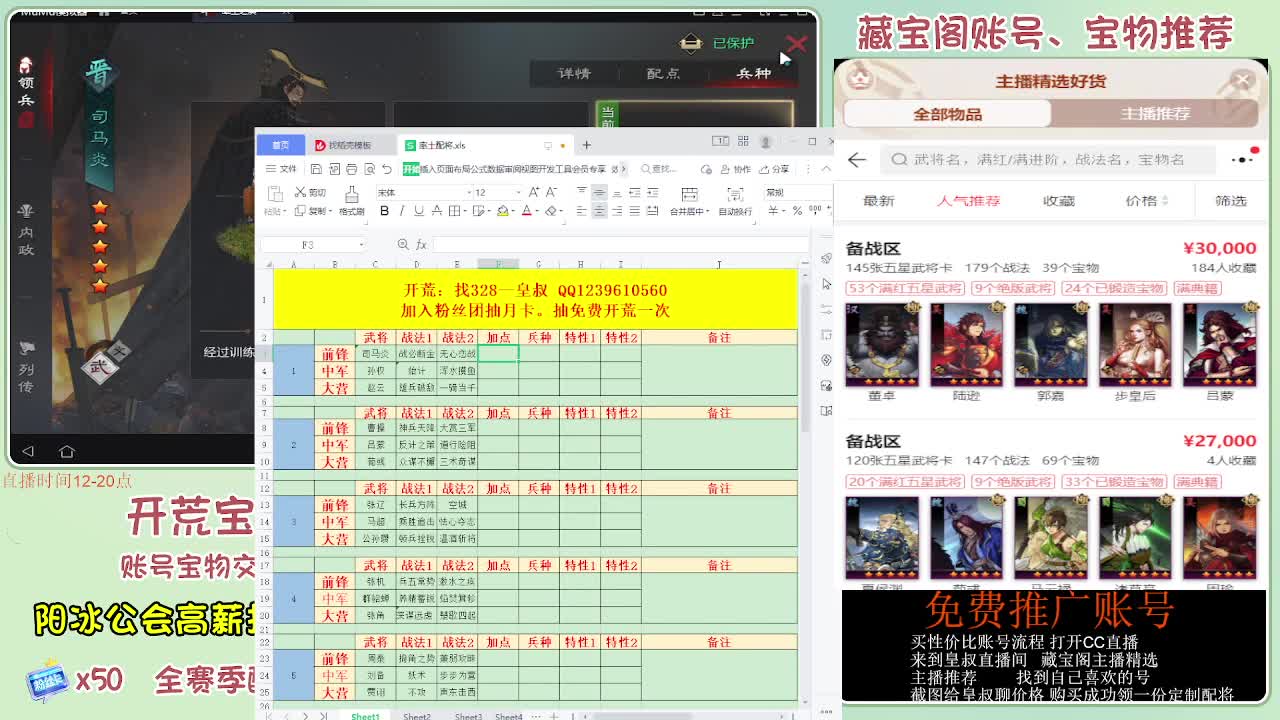Viewport: 1280px width, 720px height.
Task: Add a new document tab with plus
Action: [587, 145]
